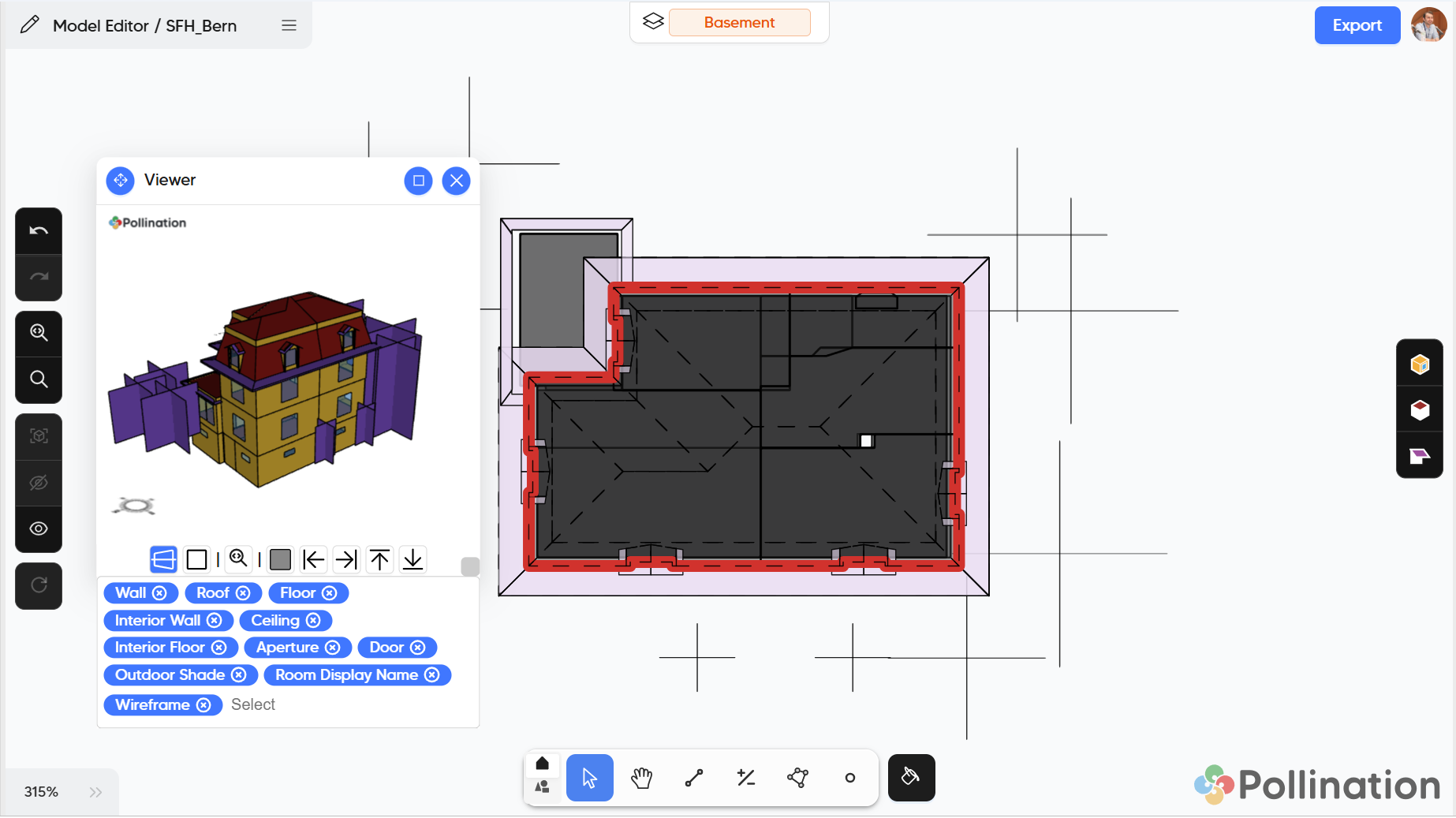Remove the Wireframe layer tag
Image resolution: width=1456 pixels, height=818 pixels.
[203, 705]
